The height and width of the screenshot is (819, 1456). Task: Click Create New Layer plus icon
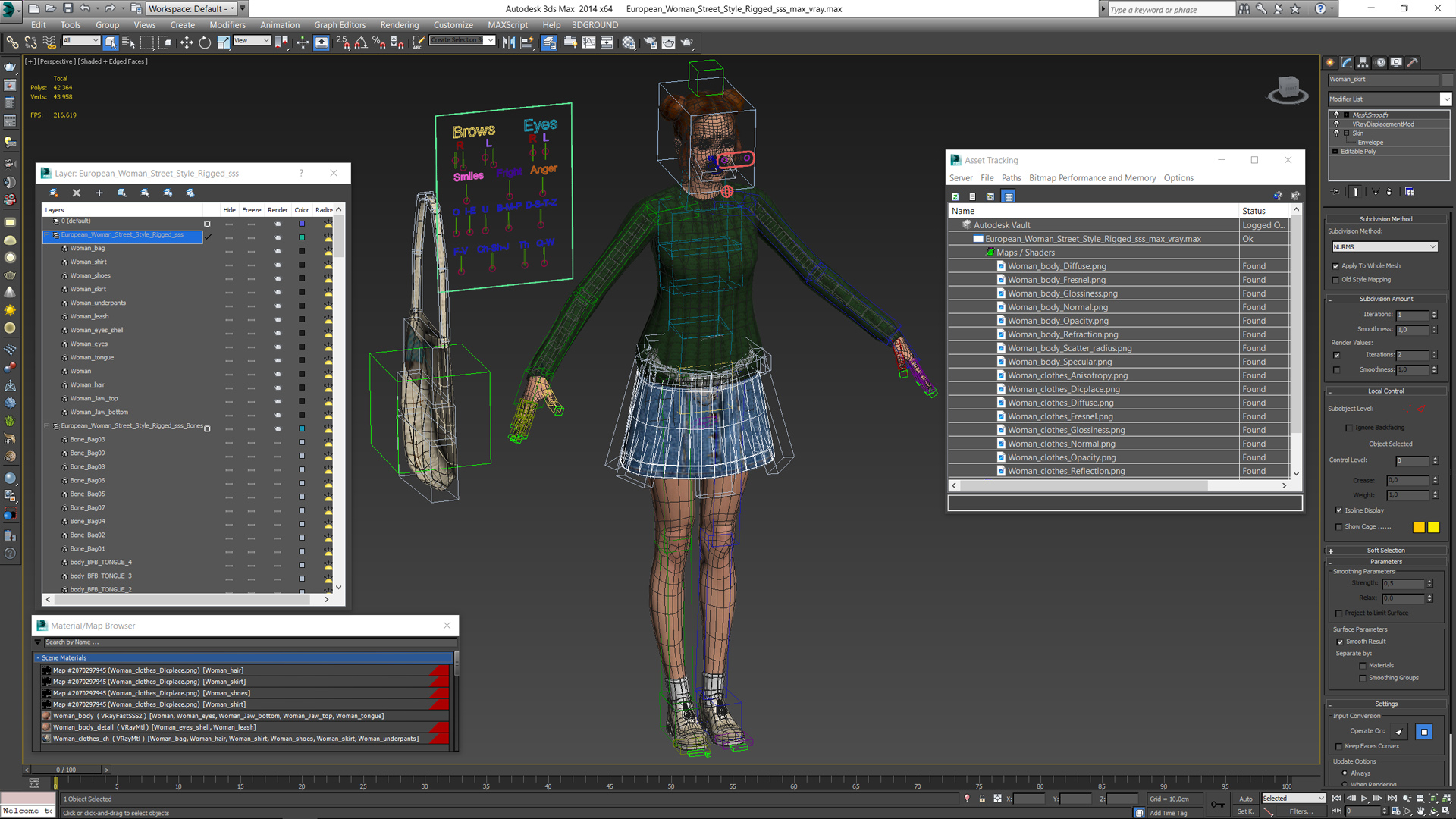pyautogui.click(x=99, y=193)
